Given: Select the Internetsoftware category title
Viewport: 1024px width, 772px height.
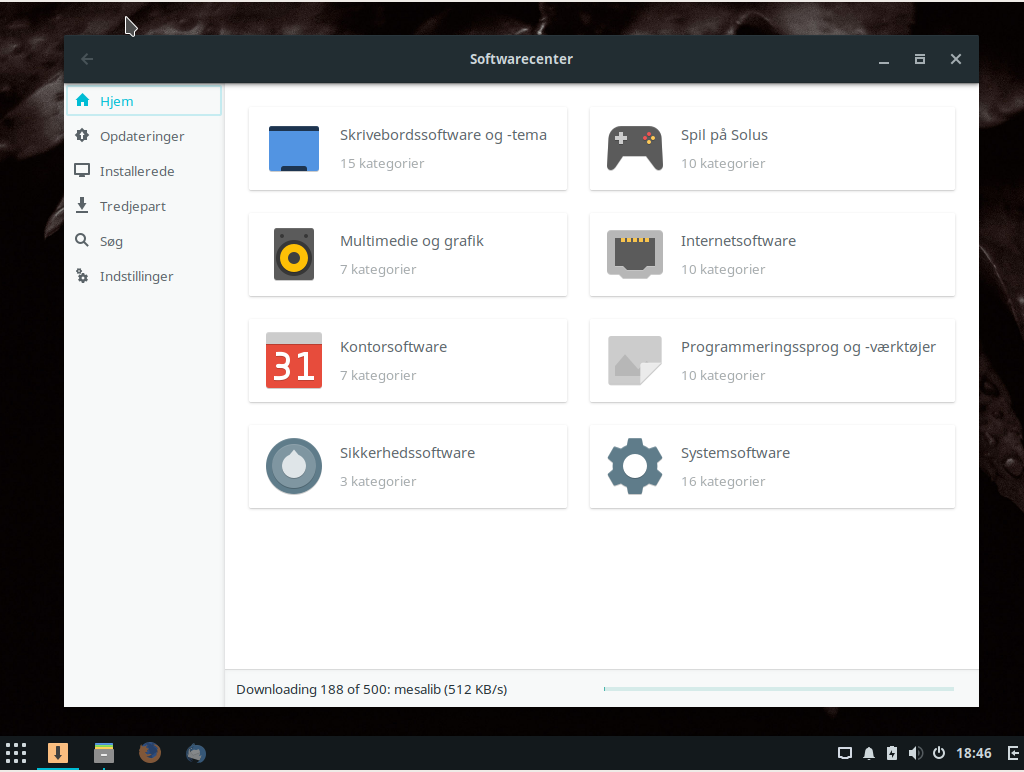Looking at the screenshot, I should [738, 241].
